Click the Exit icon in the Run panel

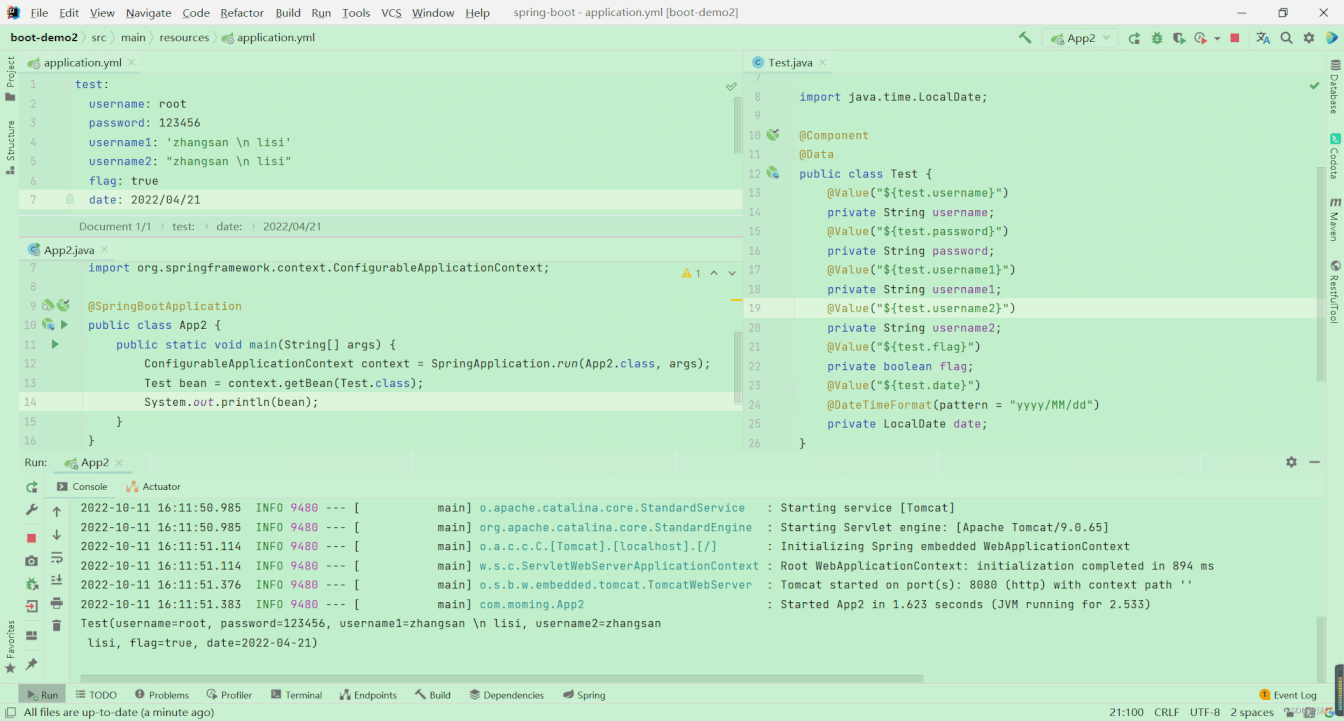click(32, 606)
